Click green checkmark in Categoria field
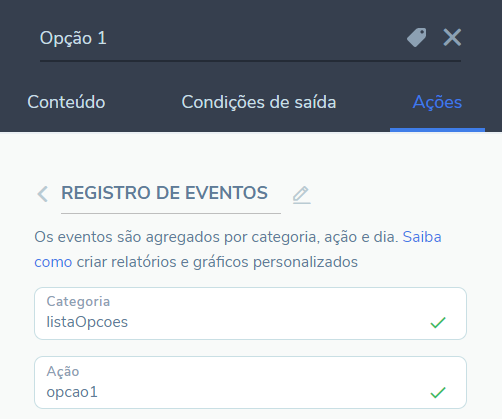This screenshot has width=502, height=419. click(x=438, y=322)
